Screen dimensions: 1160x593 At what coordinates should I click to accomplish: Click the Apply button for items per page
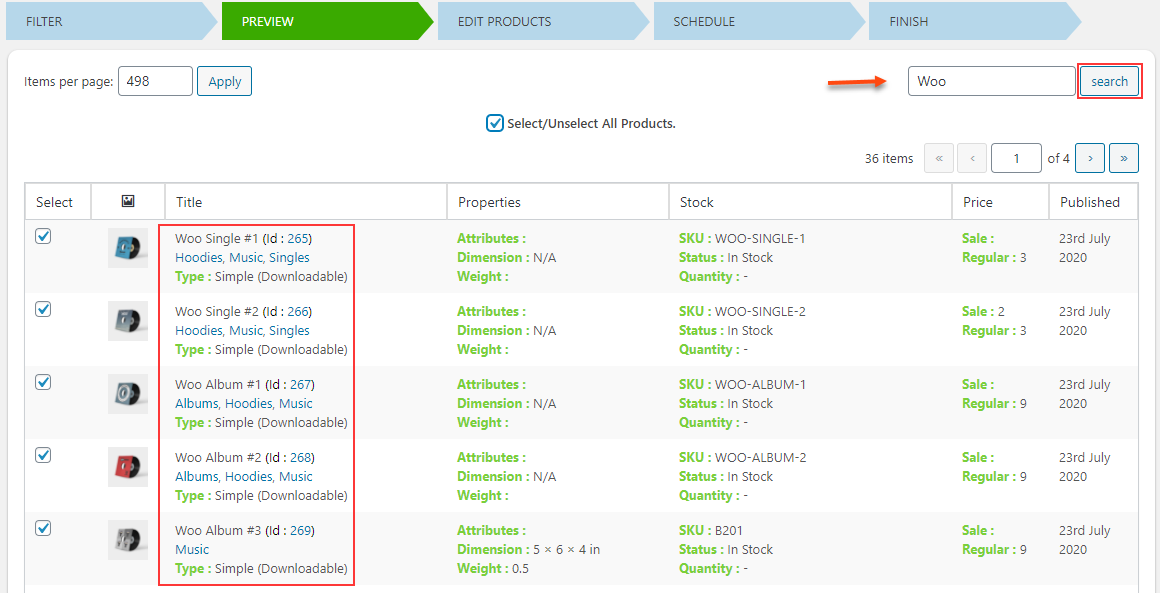224,81
